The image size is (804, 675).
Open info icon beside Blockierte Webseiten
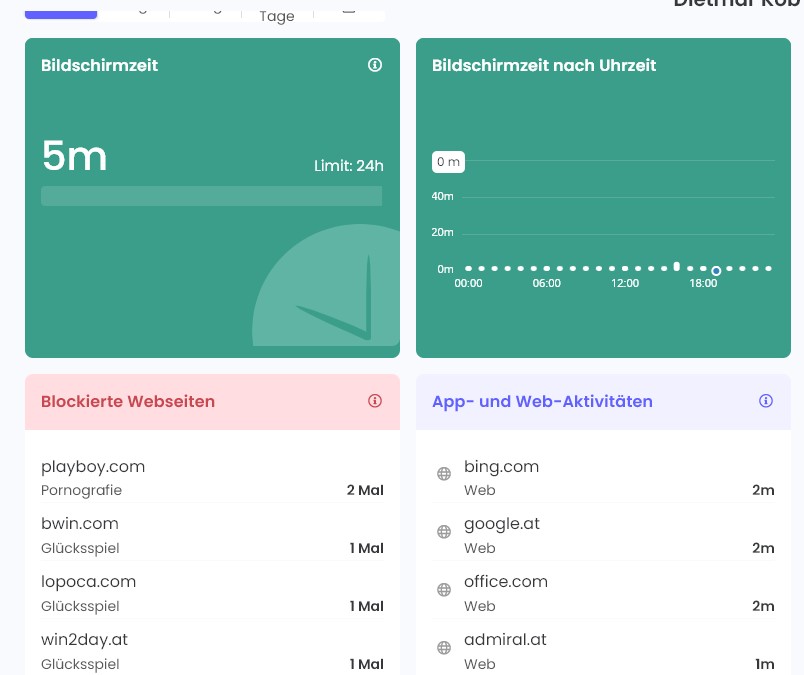(x=375, y=401)
